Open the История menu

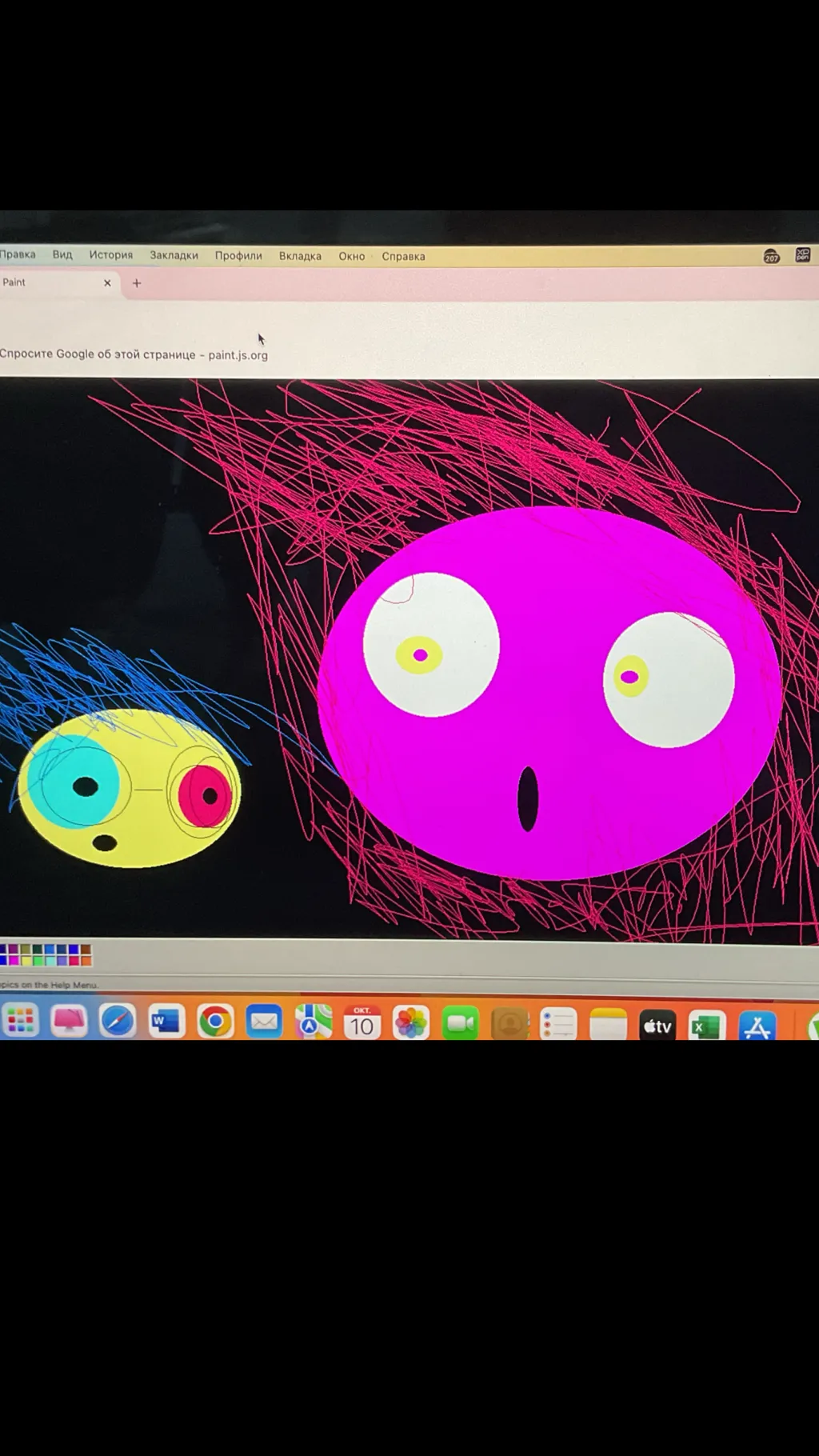tap(111, 255)
